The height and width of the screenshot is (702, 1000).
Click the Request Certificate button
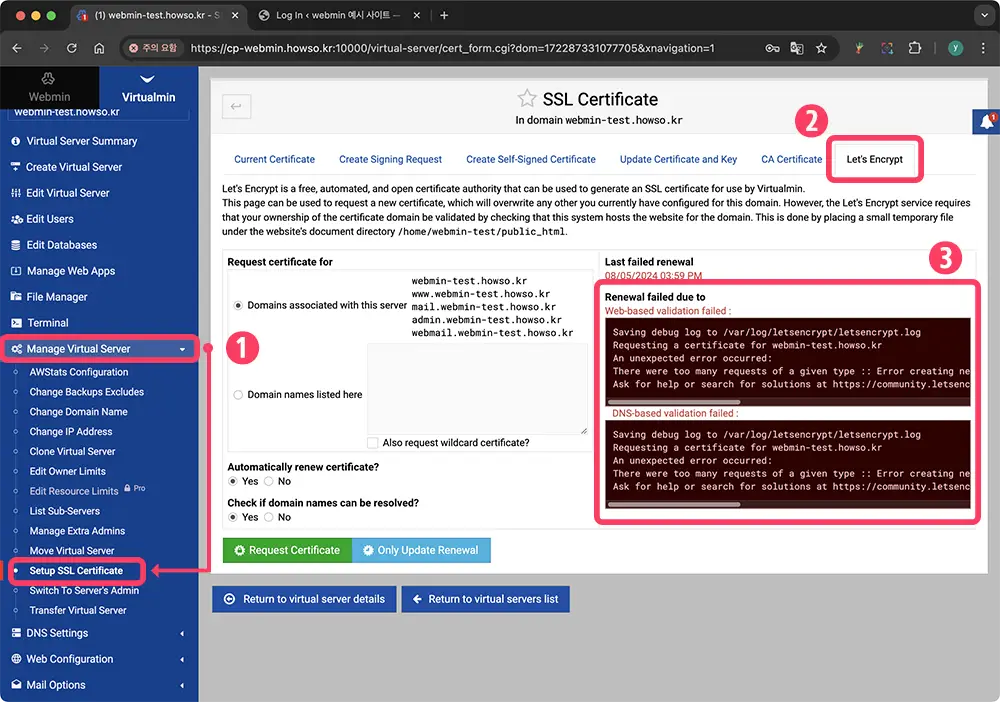click(287, 550)
